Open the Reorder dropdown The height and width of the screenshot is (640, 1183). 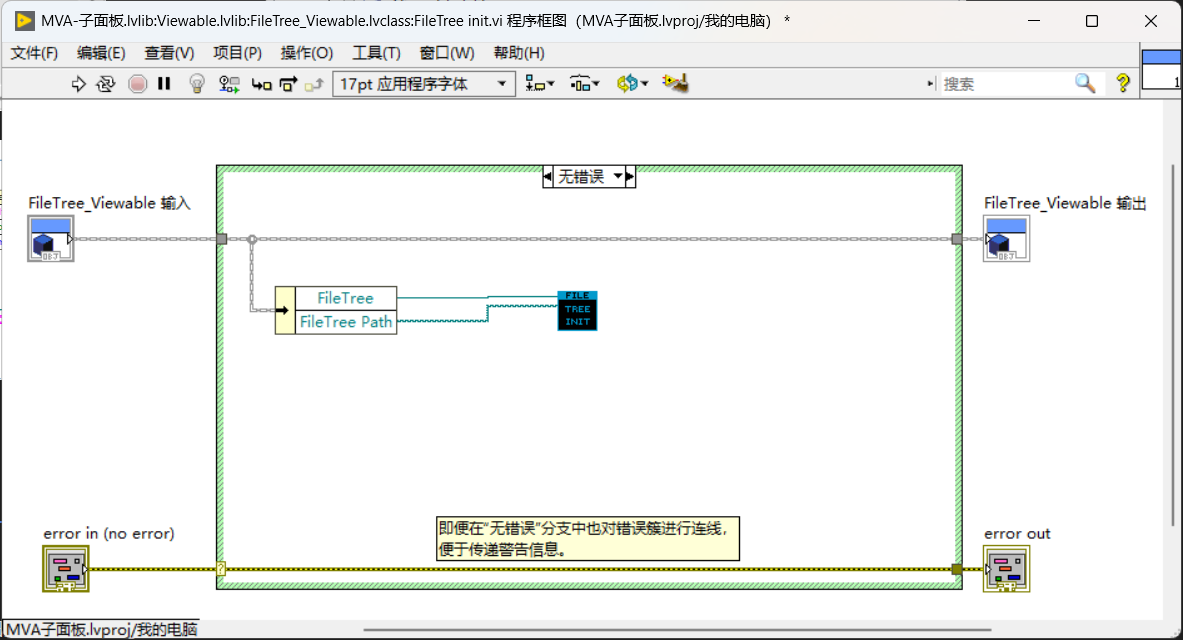pos(632,84)
